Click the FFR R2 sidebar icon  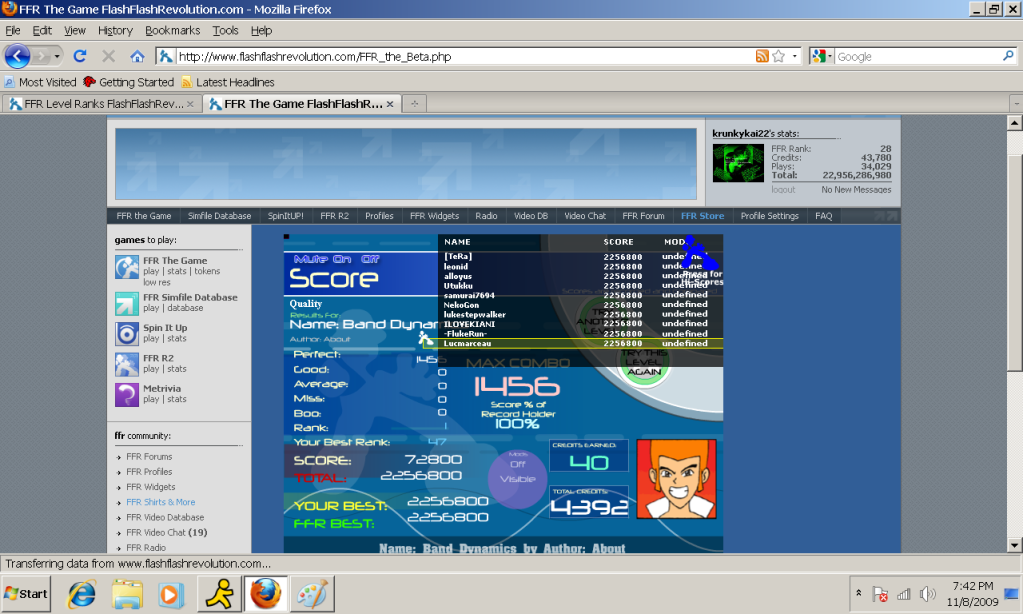point(127,364)
